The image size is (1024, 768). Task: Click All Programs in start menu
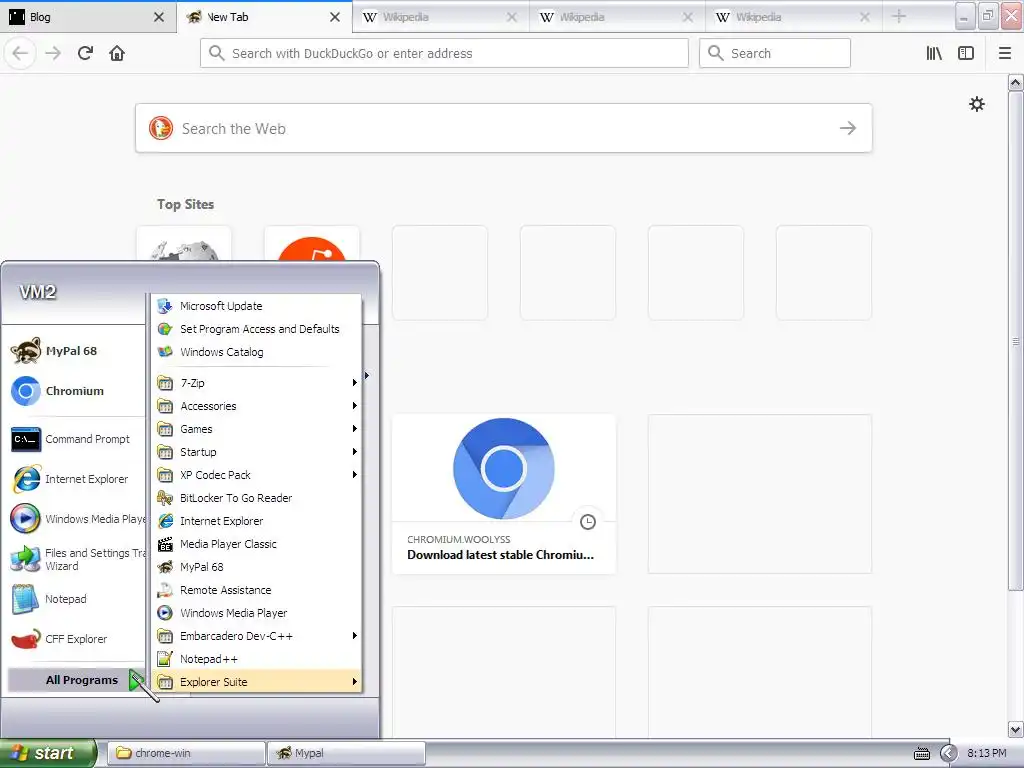pyautogui.click(x=77, y=680)
